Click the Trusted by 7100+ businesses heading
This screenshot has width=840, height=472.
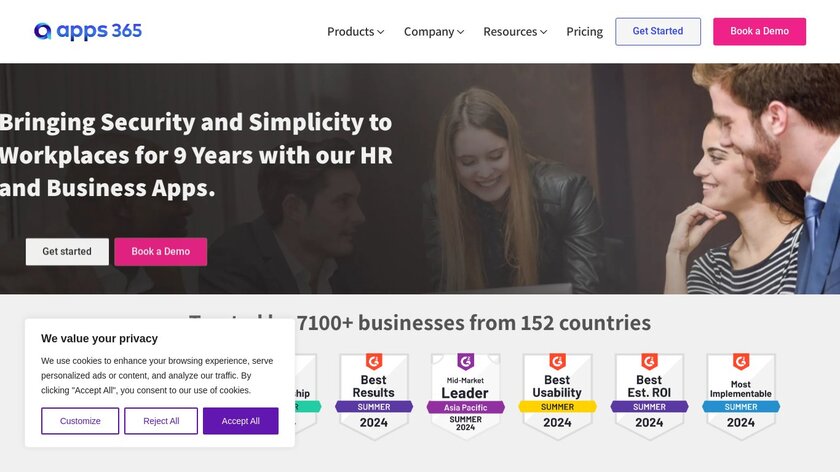(470, 322)
